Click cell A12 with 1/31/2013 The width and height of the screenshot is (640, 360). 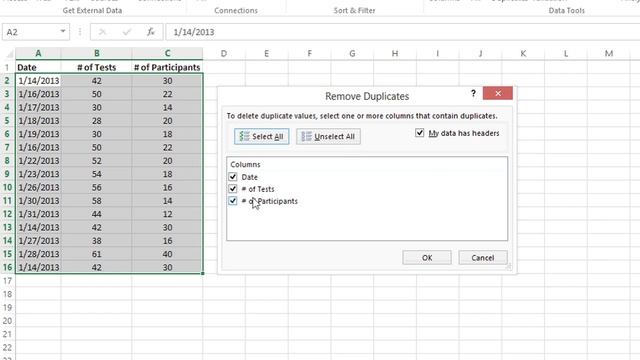(x=38, y=214)
